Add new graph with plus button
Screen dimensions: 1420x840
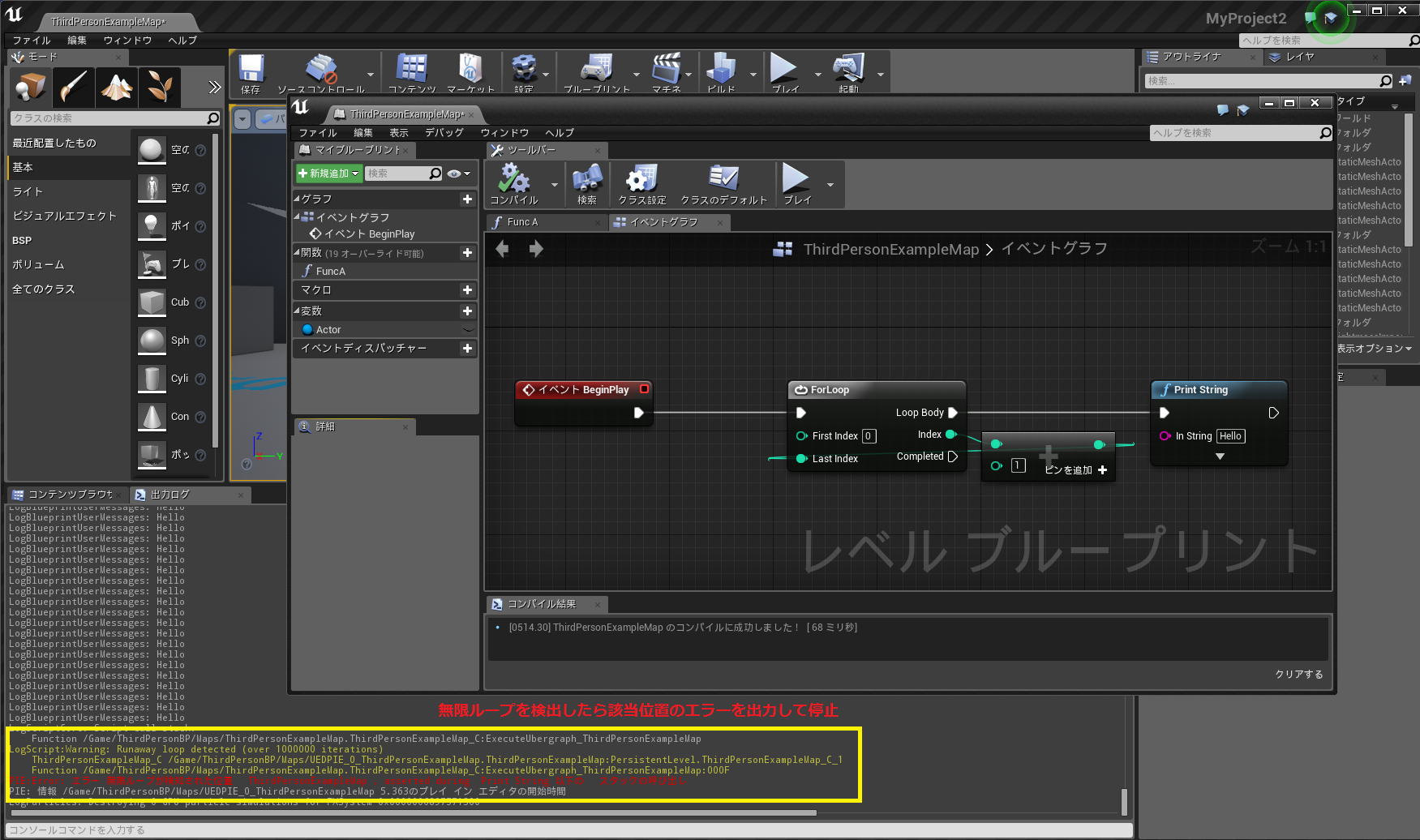467,199
